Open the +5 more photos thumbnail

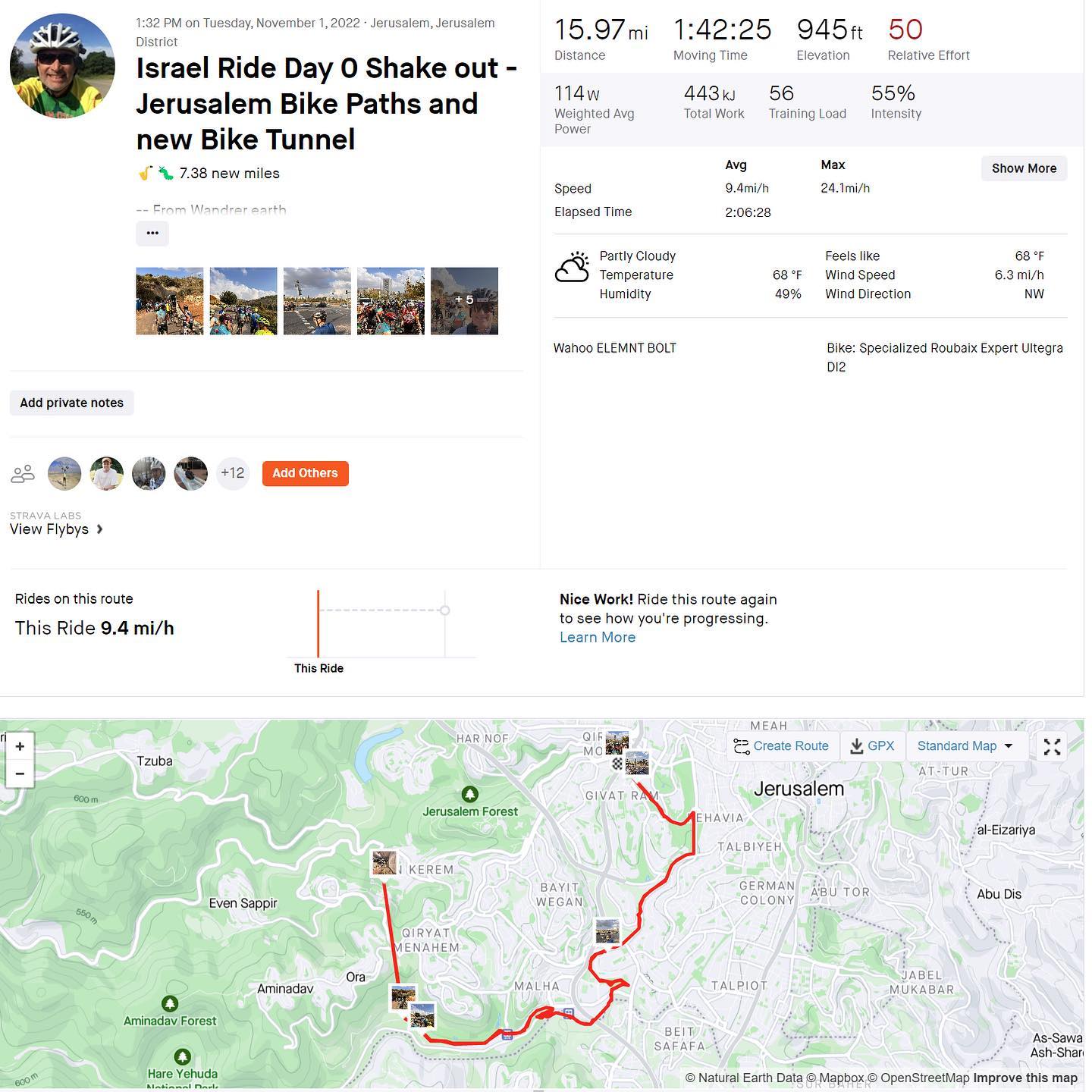[x=464, y=301]
